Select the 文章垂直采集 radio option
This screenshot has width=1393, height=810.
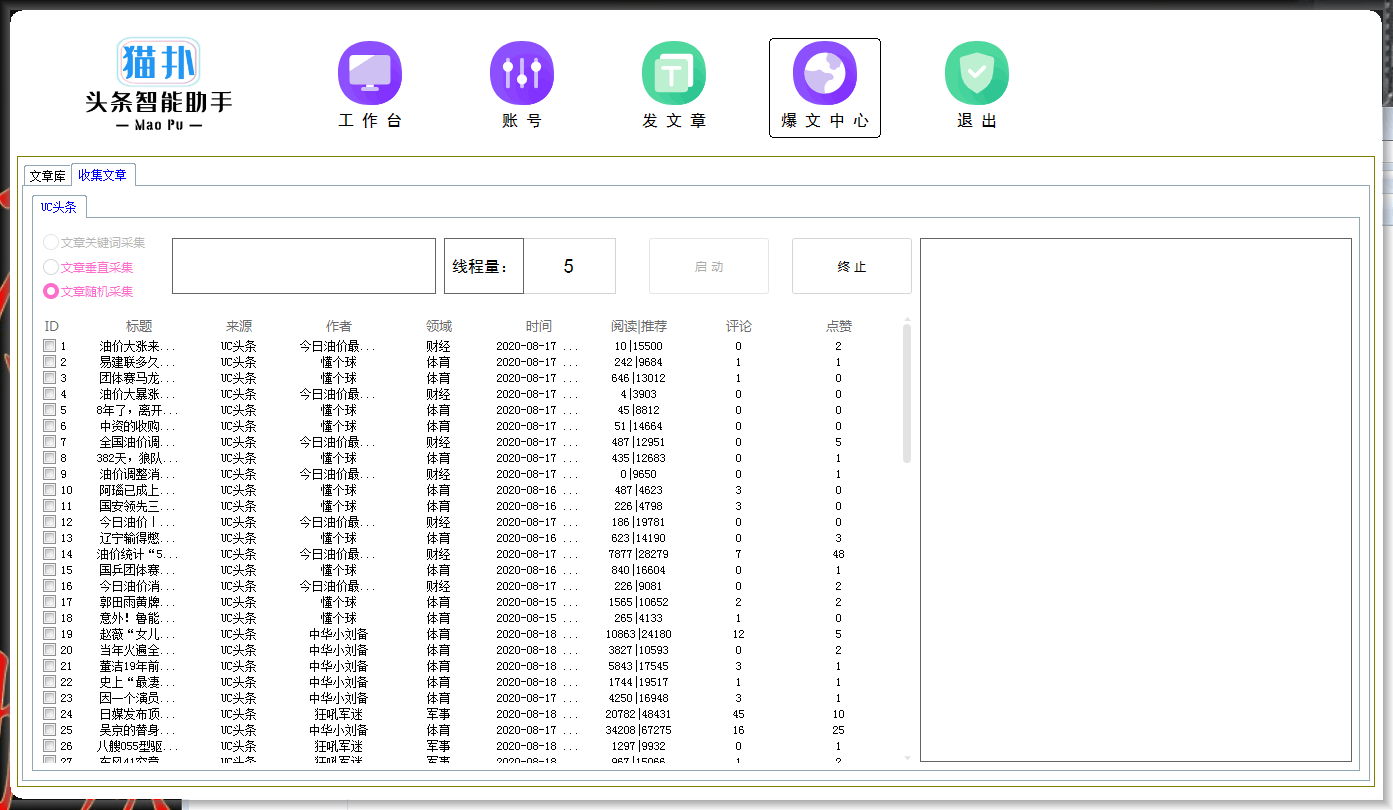(x=51, y=267)
